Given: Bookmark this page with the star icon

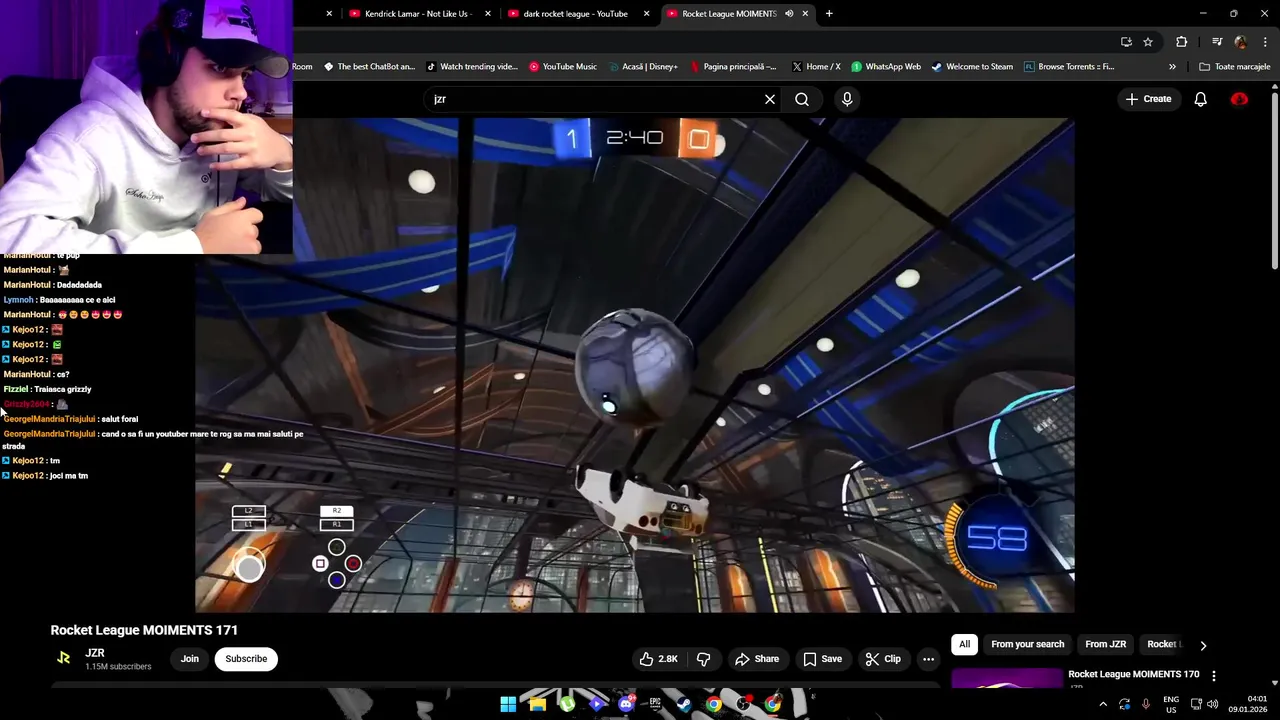Looking at the screenshot, I should pos(1148,42).
